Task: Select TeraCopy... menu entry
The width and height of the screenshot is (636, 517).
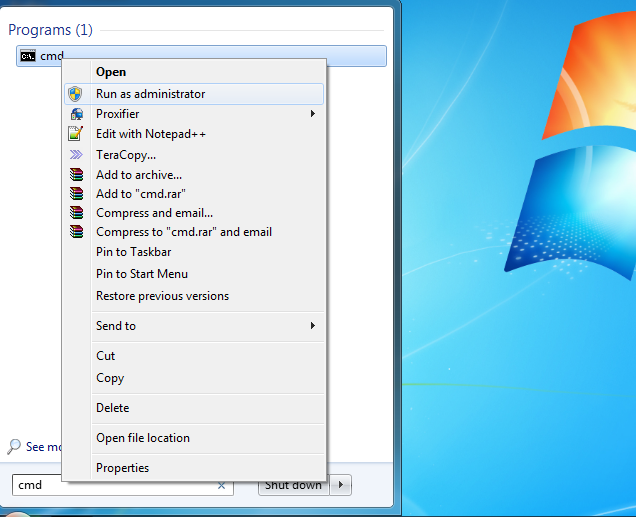Action: [x=195, y=154]
